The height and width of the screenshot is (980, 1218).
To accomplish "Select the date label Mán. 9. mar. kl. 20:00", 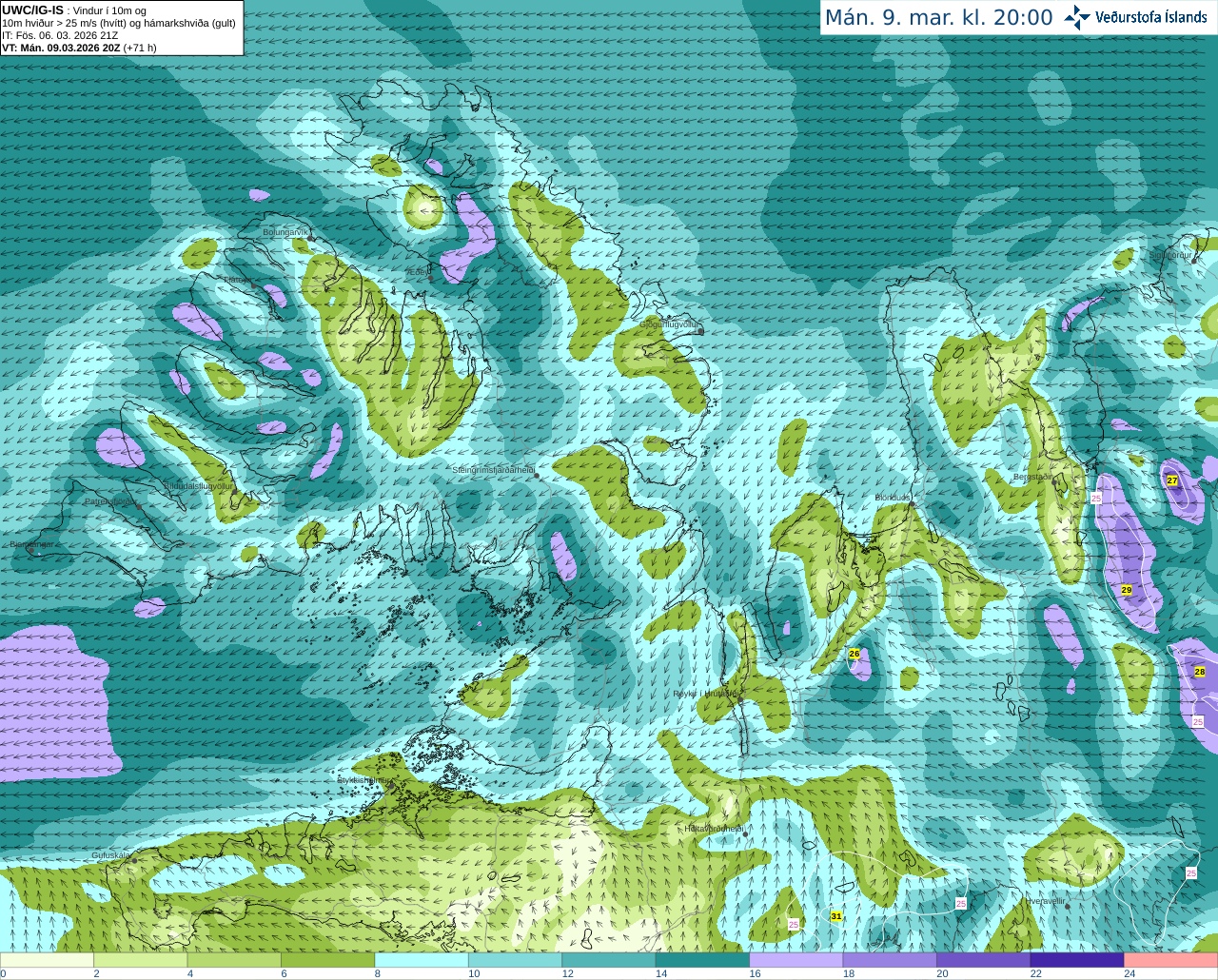I will click(x=939, y=18).
